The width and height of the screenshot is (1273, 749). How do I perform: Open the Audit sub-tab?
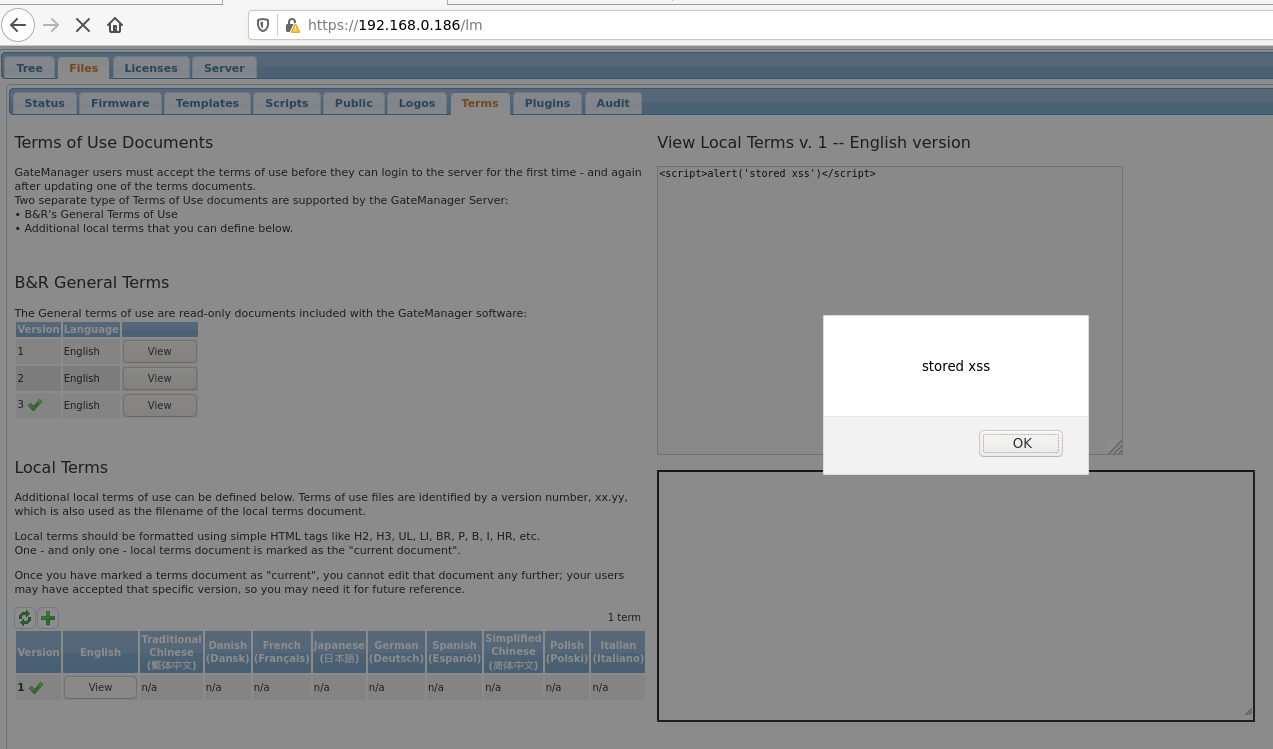tap(613, 103)
